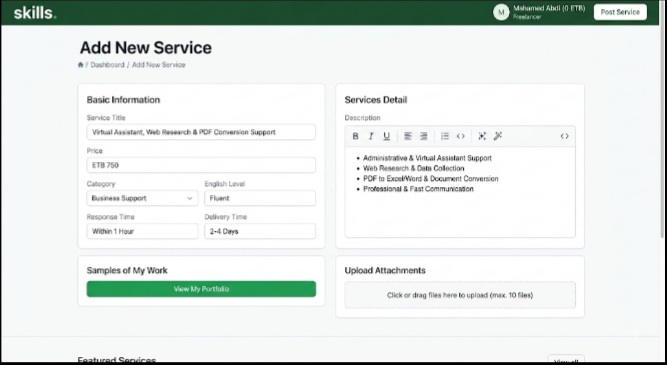
Task: Click the Delivery Time field showing 2-4 Days
Action: click(260, 231)
